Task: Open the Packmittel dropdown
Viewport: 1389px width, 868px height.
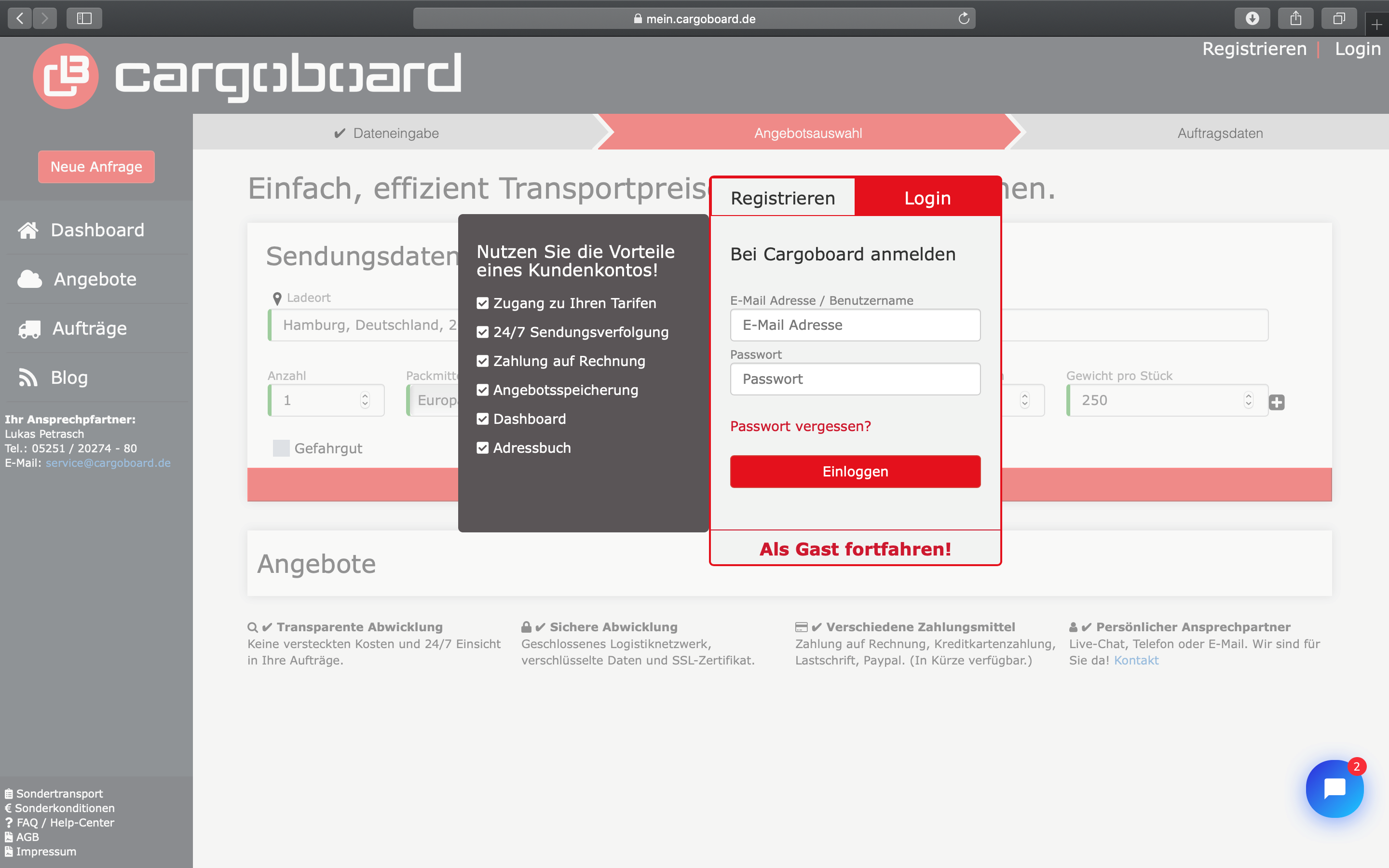Action: [432, 400]
